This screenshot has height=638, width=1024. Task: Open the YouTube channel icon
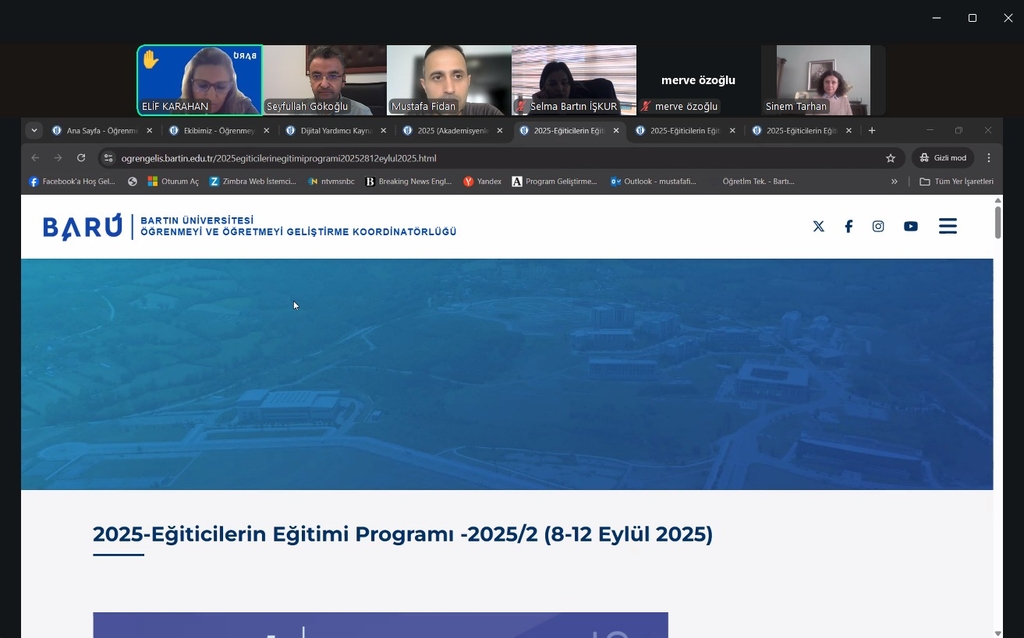(x=910, y=226)
